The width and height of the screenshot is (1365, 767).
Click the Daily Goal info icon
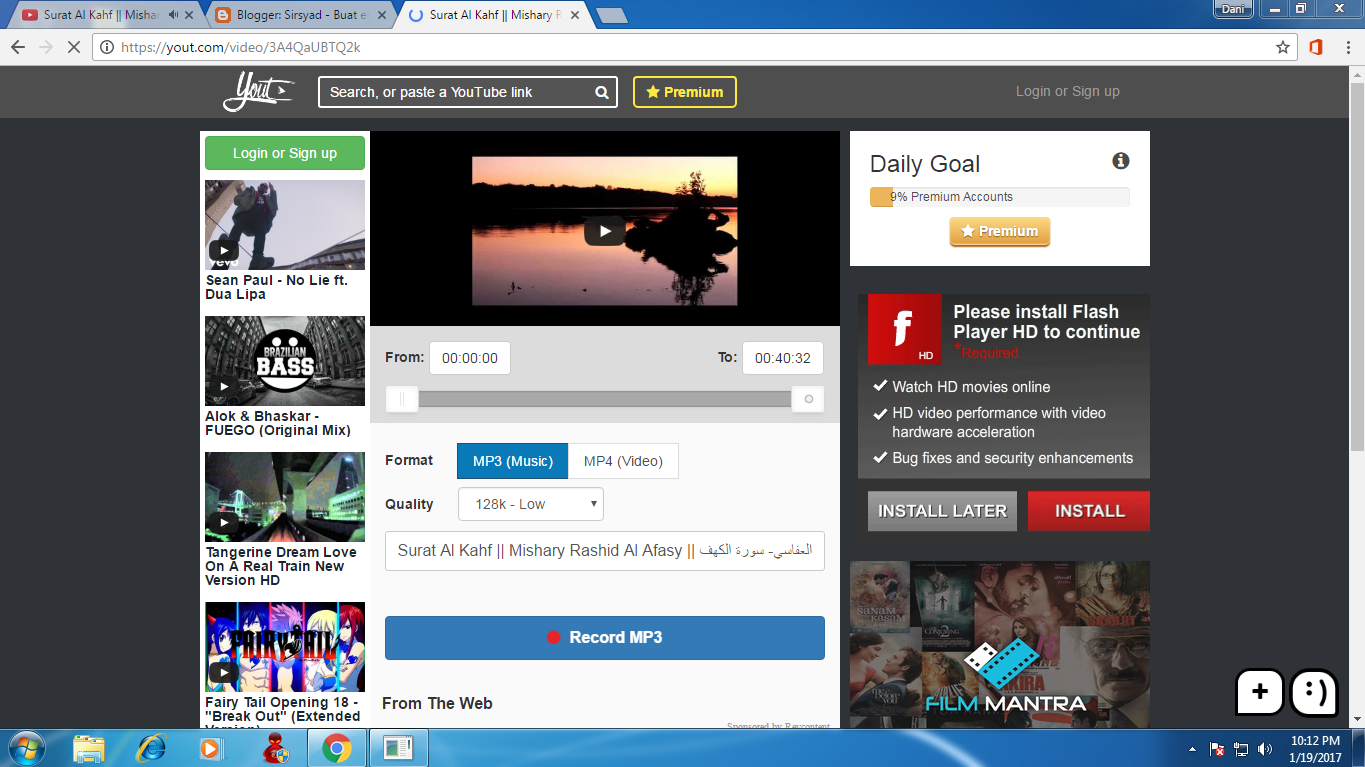pyautogui.click(x=1121, y=161)
